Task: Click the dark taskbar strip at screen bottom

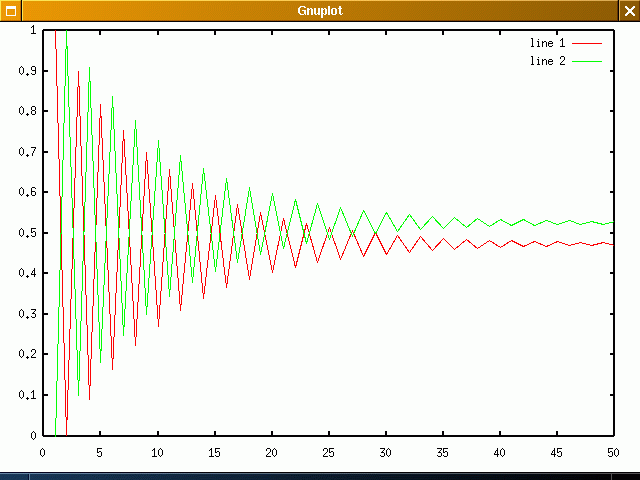Action: [320, 475]
